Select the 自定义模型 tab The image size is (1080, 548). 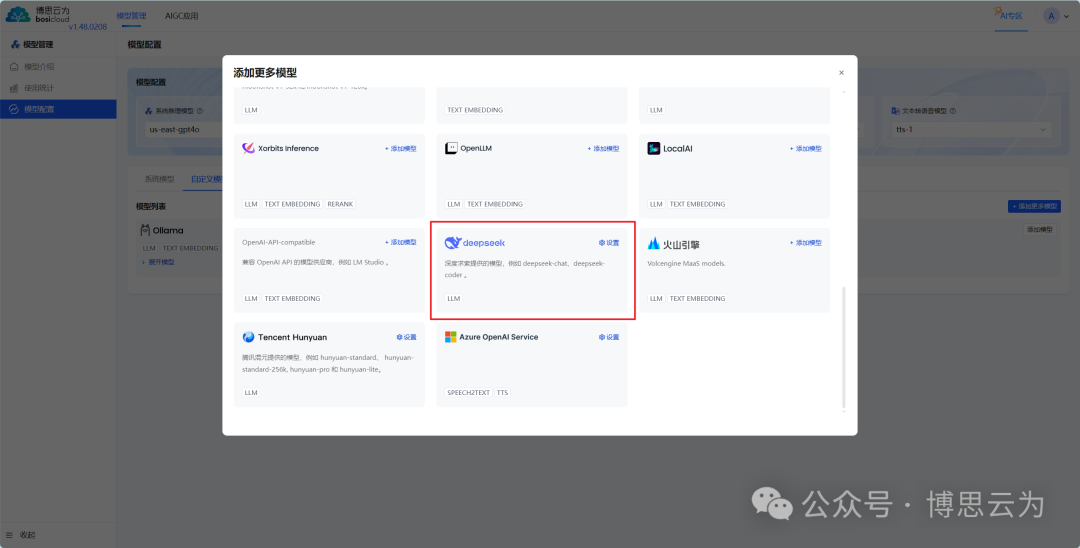pos(206,179)
